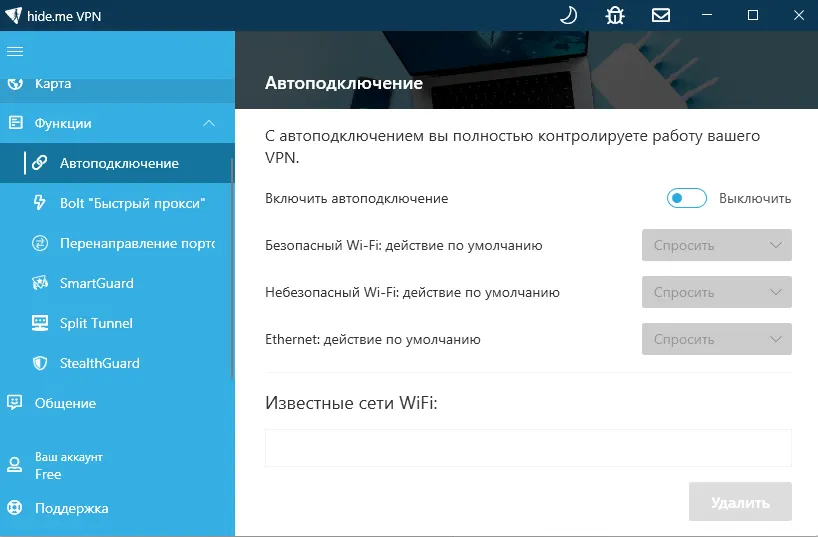Click the Поддержка lifebuoy icon

[15, 508]
